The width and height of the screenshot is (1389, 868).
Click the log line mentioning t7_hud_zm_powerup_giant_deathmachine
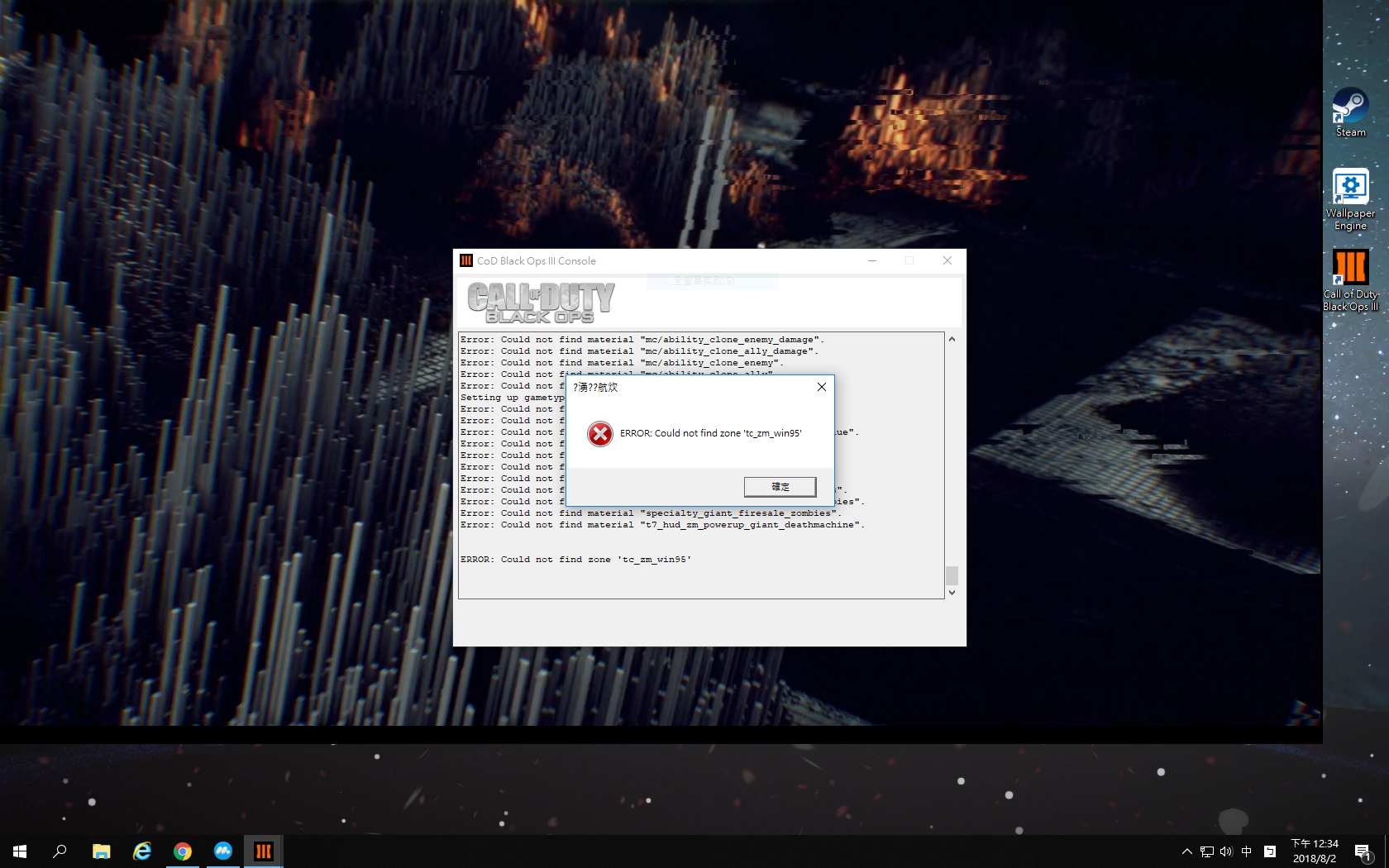pos(662,525)
